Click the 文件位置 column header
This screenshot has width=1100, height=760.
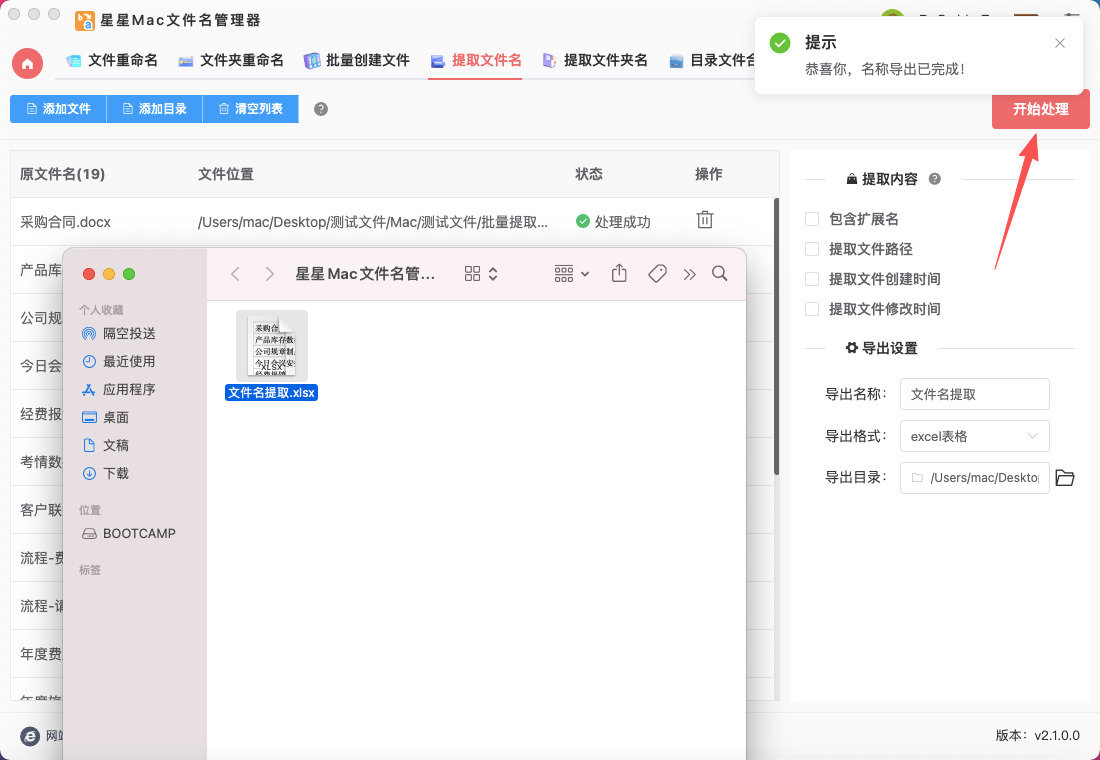(226, 174)
